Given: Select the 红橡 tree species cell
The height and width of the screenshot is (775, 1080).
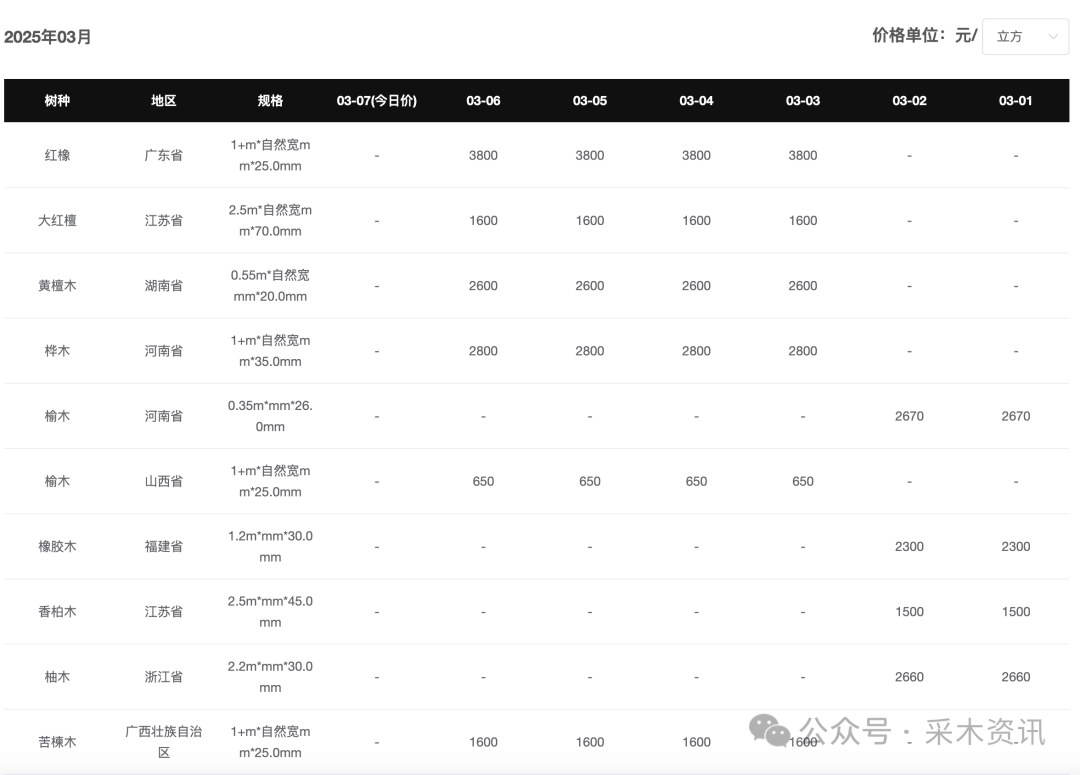Looking at the screenshot, I should 57,155.
